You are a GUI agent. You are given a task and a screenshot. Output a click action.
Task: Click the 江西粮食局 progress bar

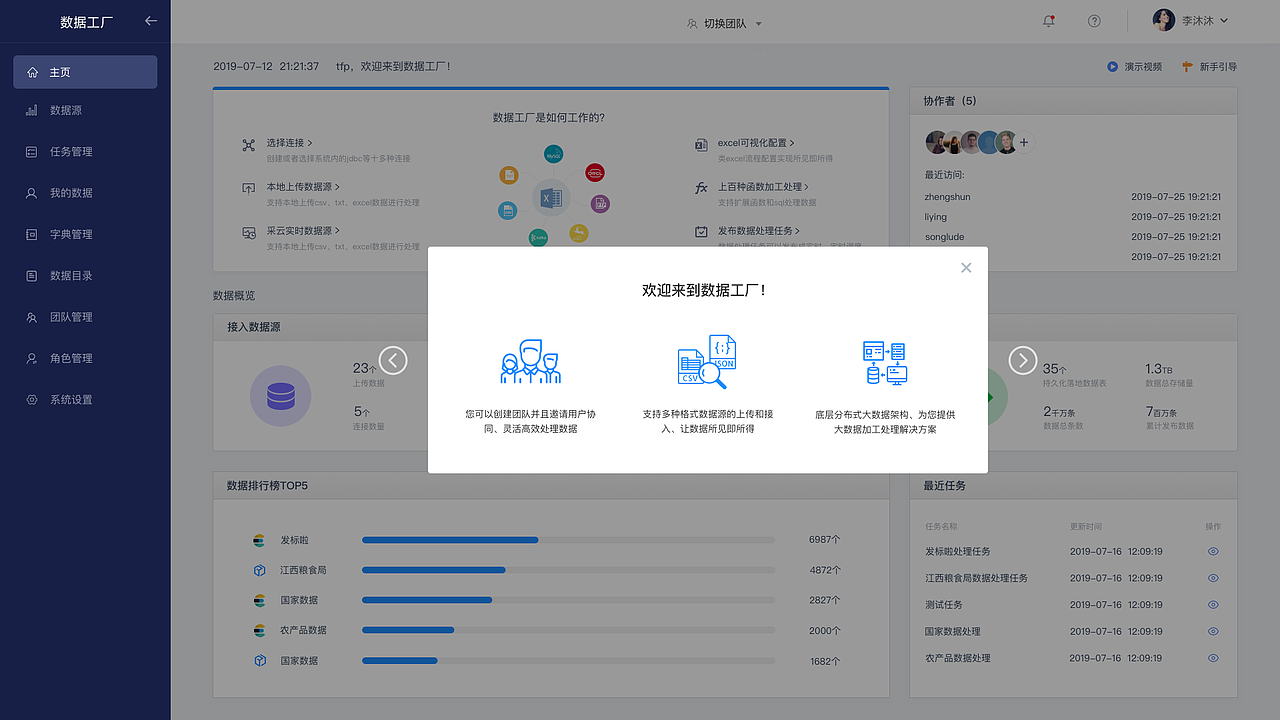coord(433,570)
